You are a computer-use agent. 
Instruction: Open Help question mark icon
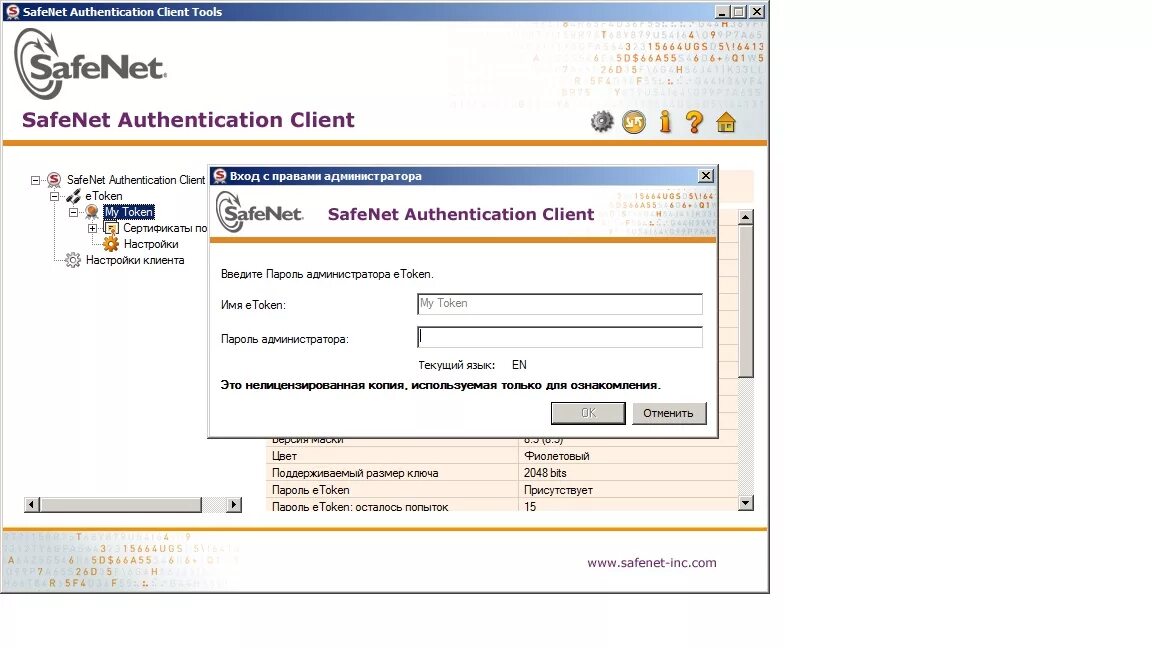pos(694,121)
